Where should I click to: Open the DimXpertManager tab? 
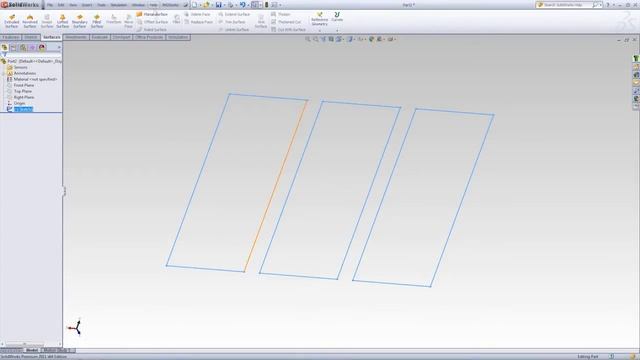point(32,47)
